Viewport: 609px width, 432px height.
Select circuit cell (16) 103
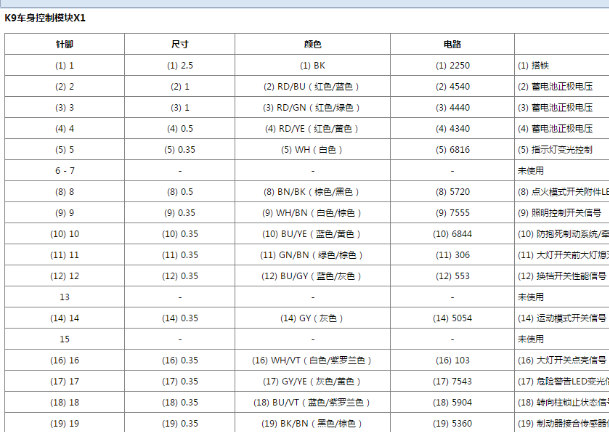click(452, 360)
